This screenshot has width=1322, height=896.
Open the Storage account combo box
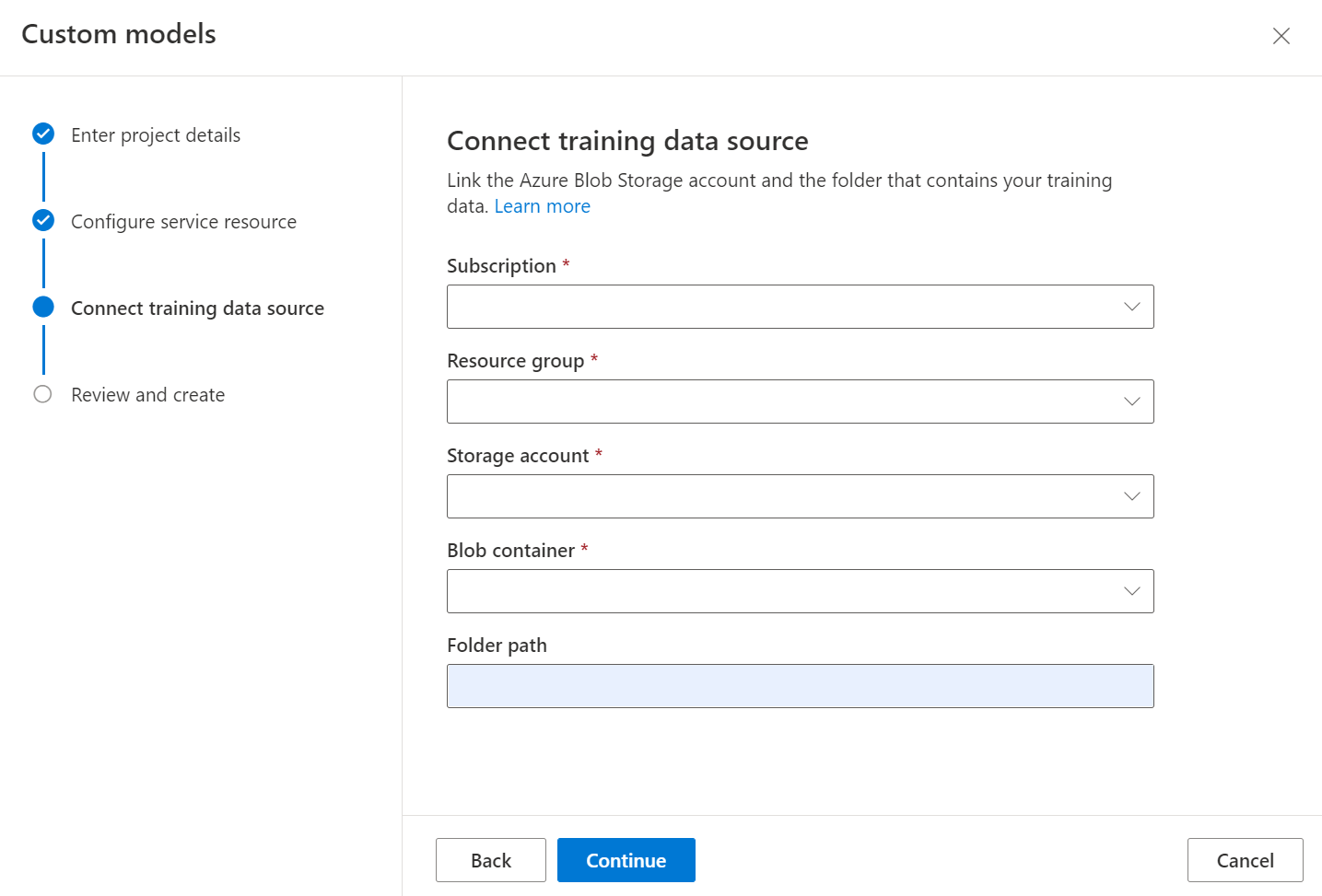783,496
